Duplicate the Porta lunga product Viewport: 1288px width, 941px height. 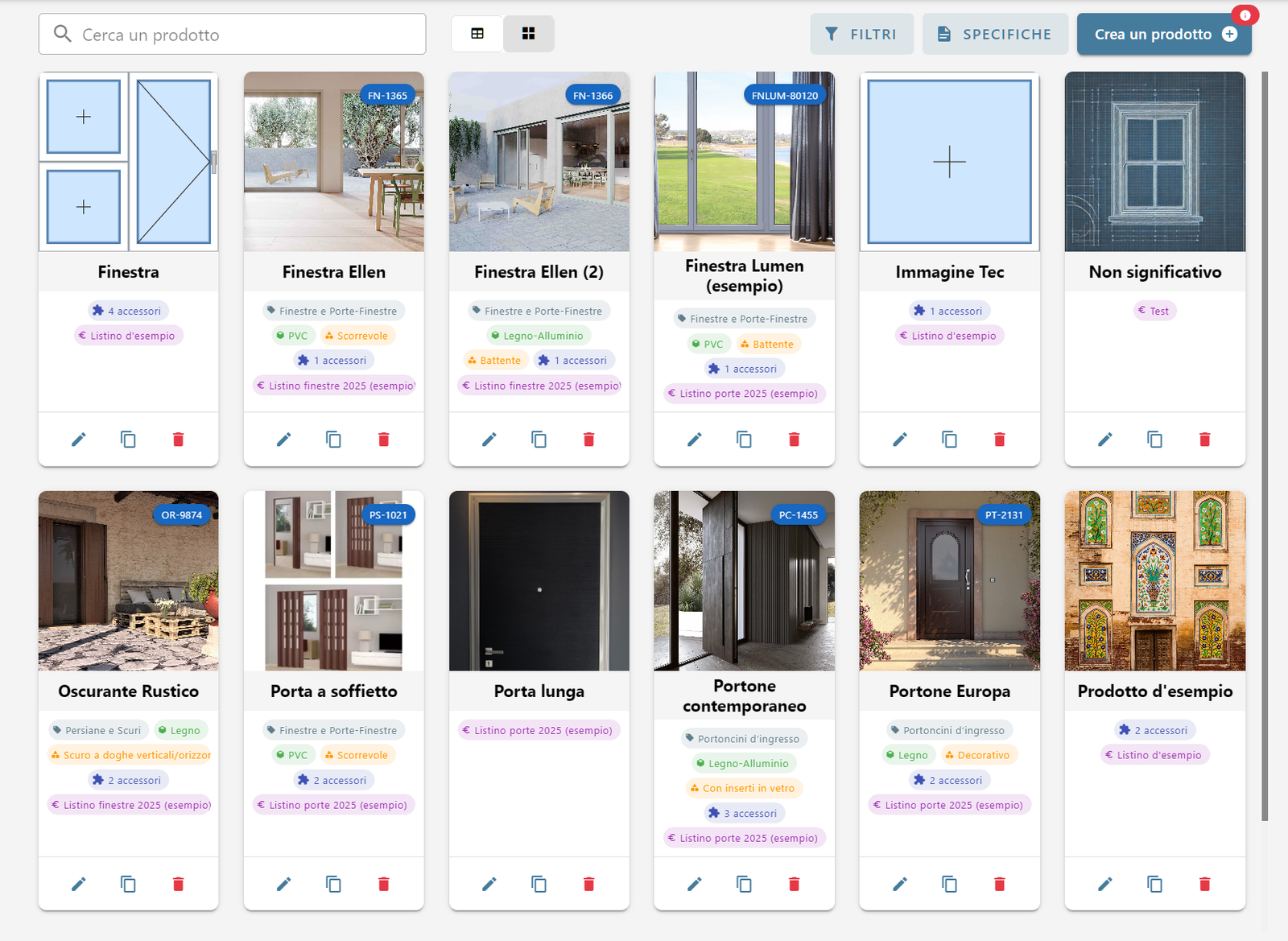point(539,885)
